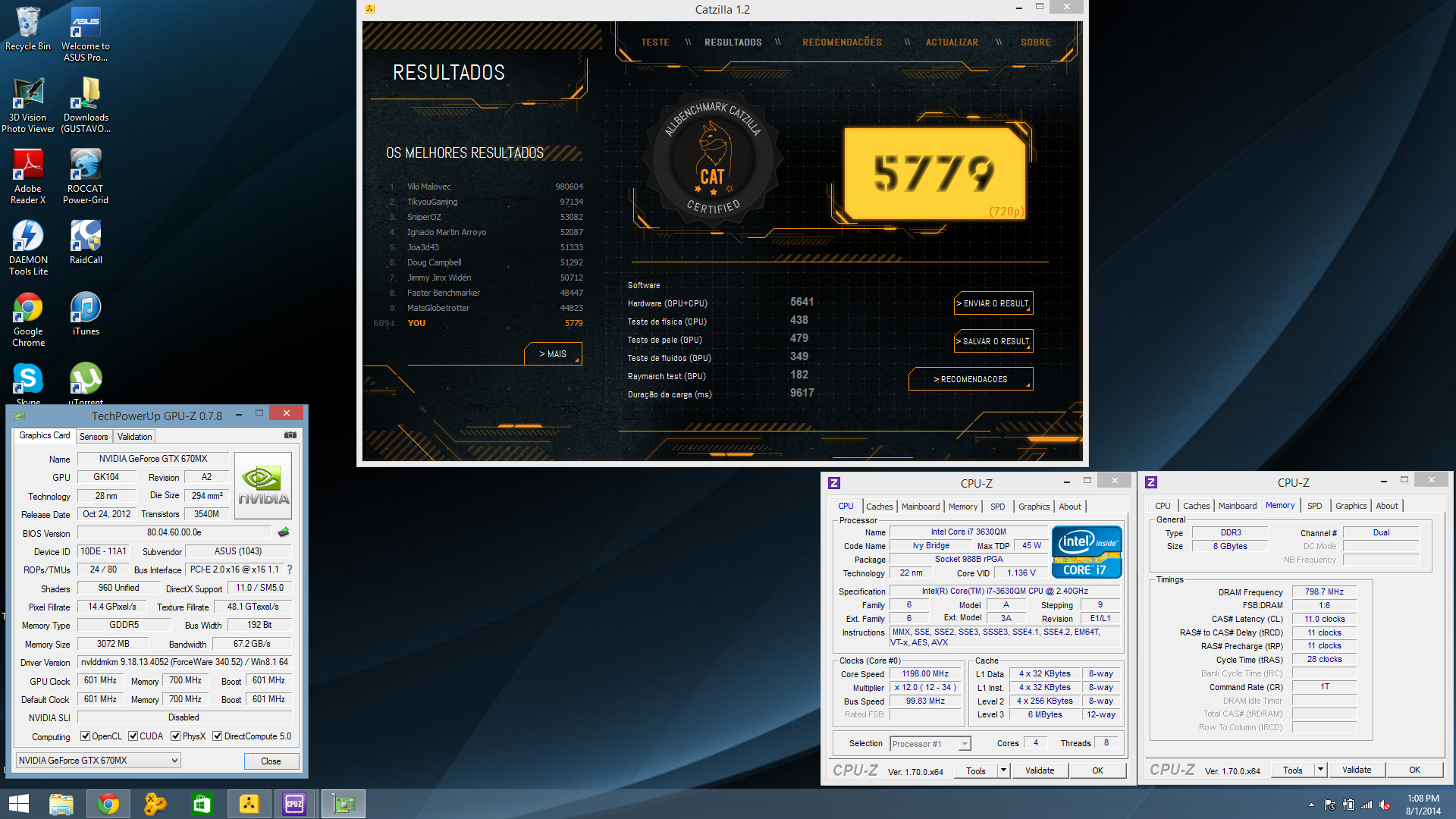This screenshot has width=1456, height=819.
Task: Switch to GPU-Z taskbar icon
Action: point(343,804)
